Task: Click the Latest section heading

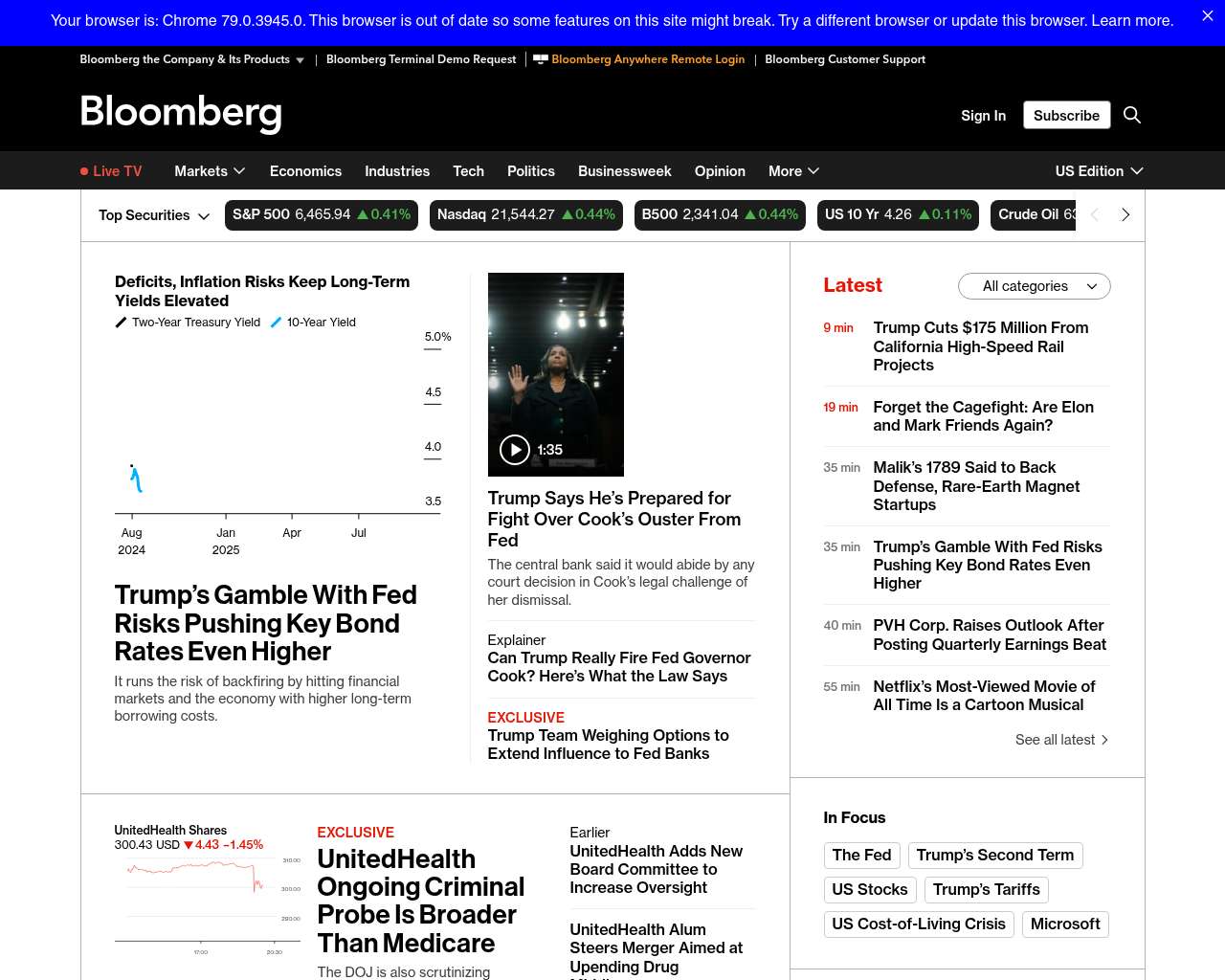Action: pos(853,285)
